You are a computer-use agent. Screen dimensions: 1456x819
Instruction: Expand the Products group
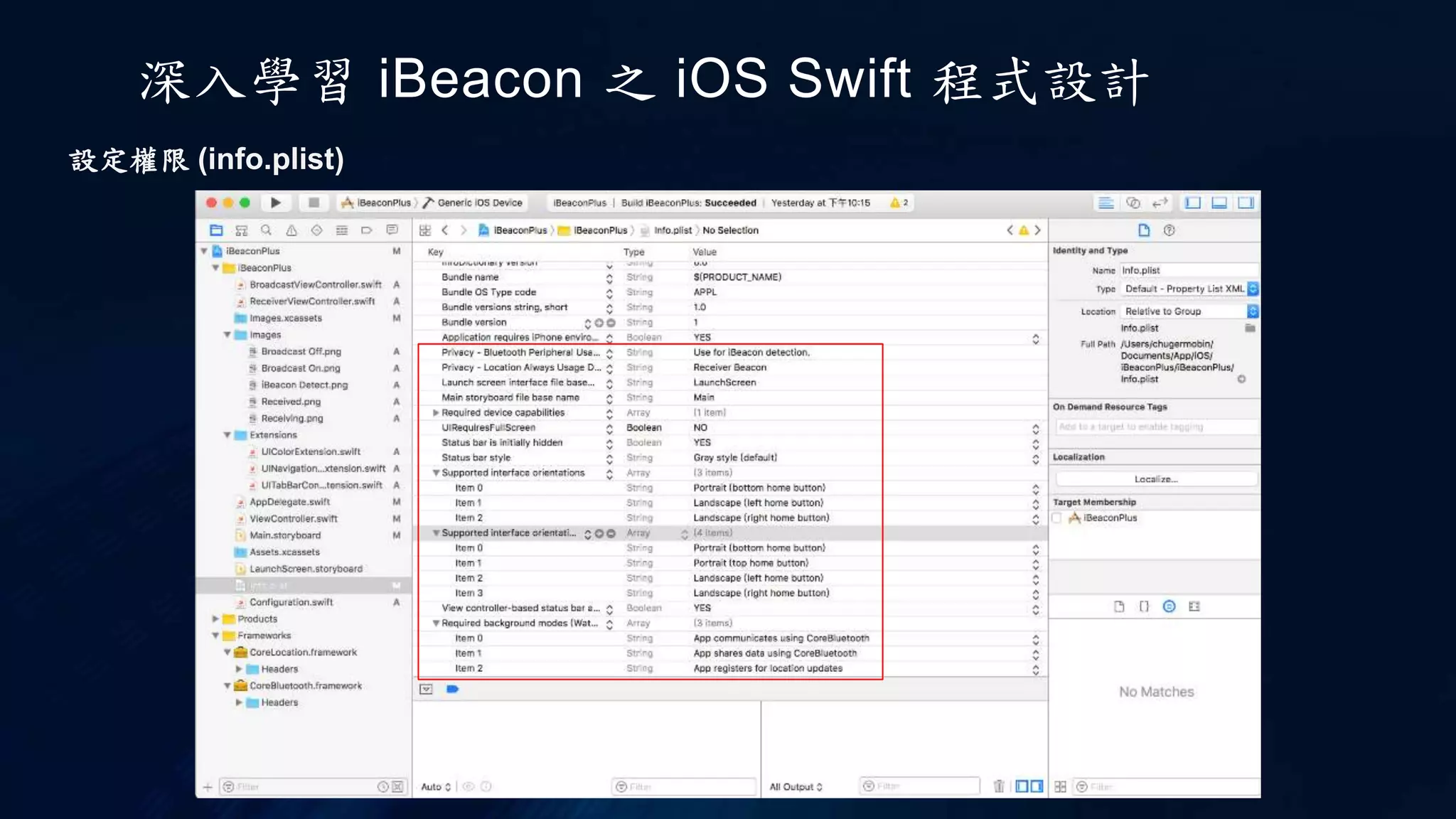[215, 619]
